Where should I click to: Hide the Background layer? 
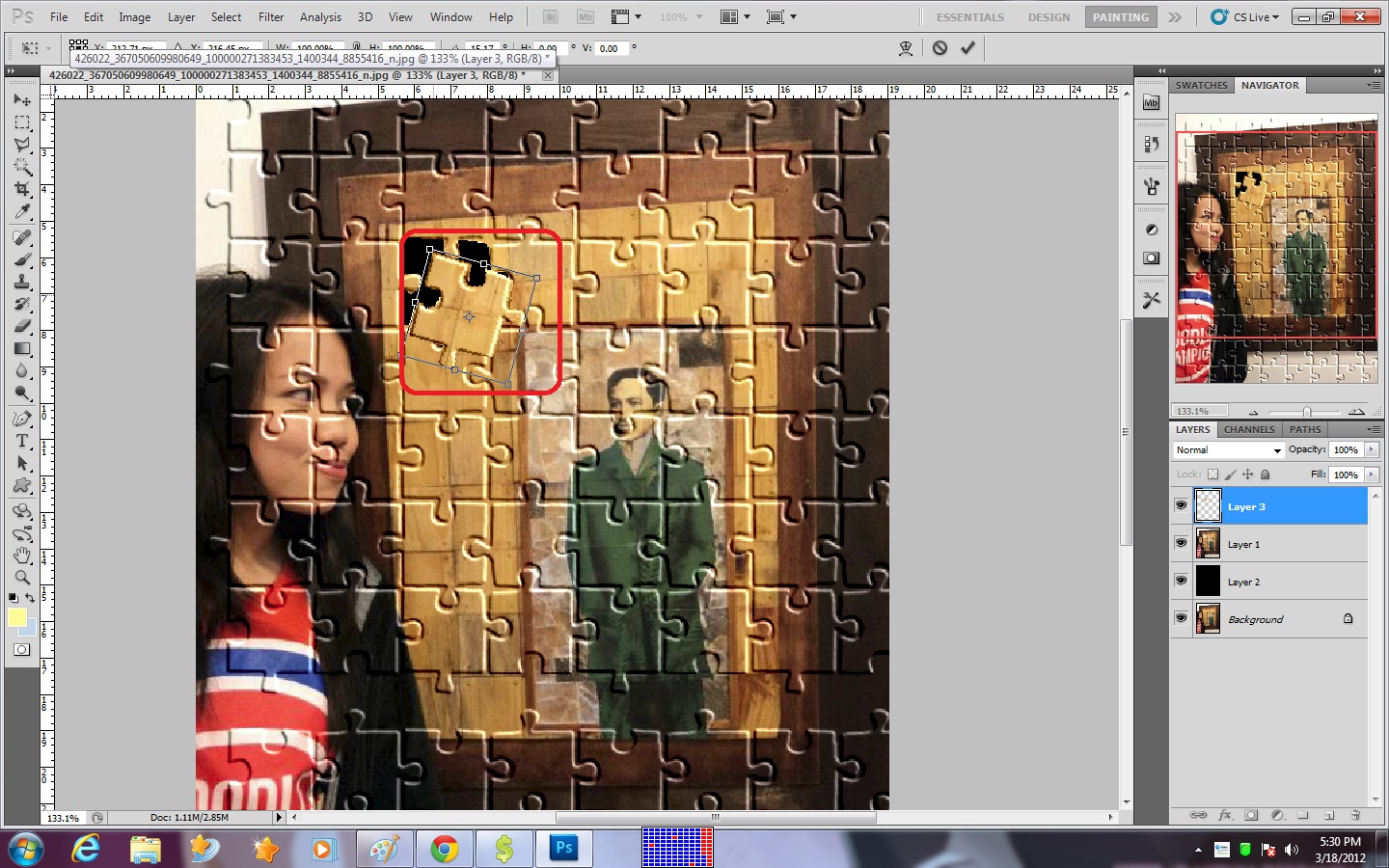pos(1181,618)
